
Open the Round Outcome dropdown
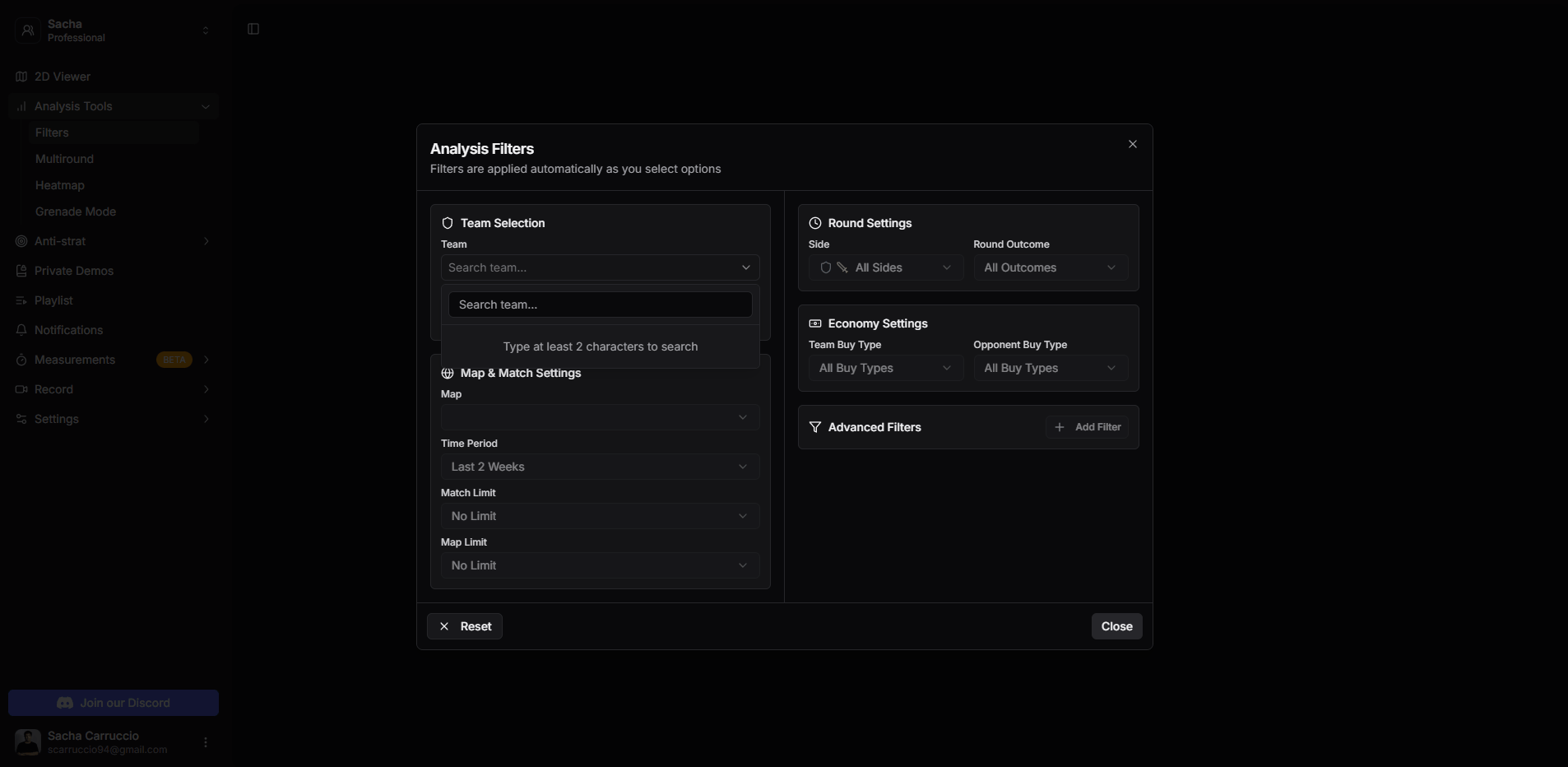[1051, 267]
